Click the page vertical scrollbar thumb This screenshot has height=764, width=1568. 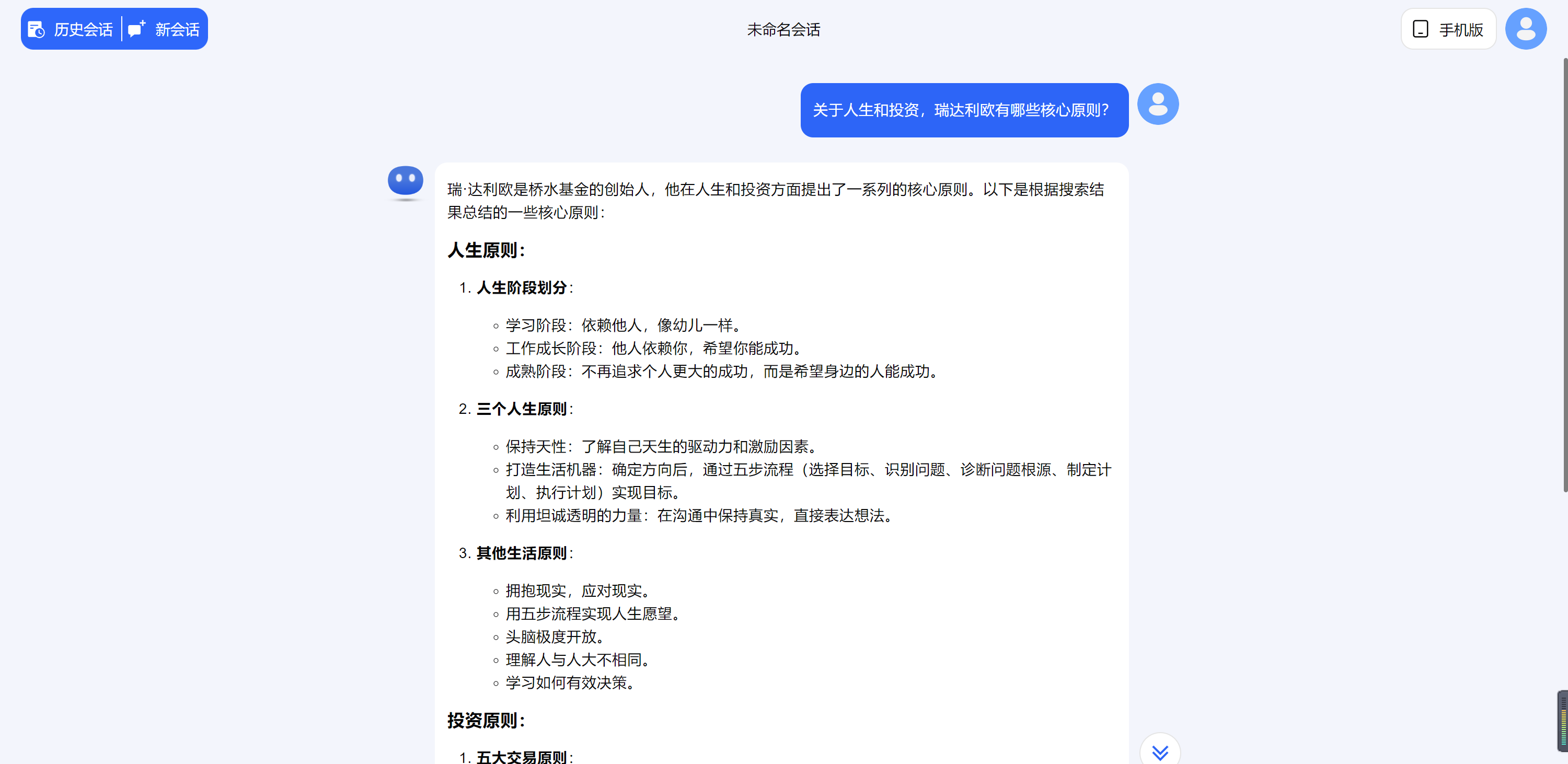(1565, 274)
